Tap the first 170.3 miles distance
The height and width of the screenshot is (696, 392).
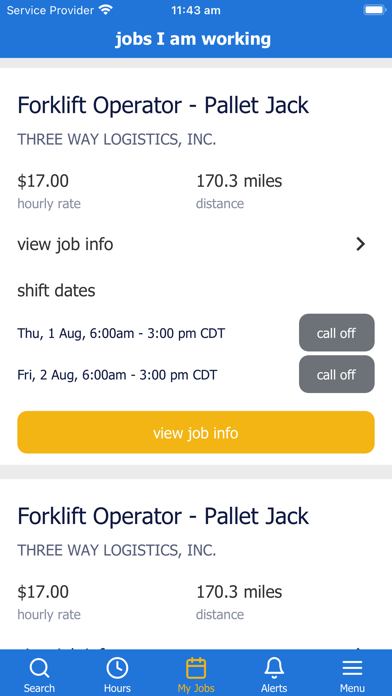pyautogui.click(x=239, y=181)
